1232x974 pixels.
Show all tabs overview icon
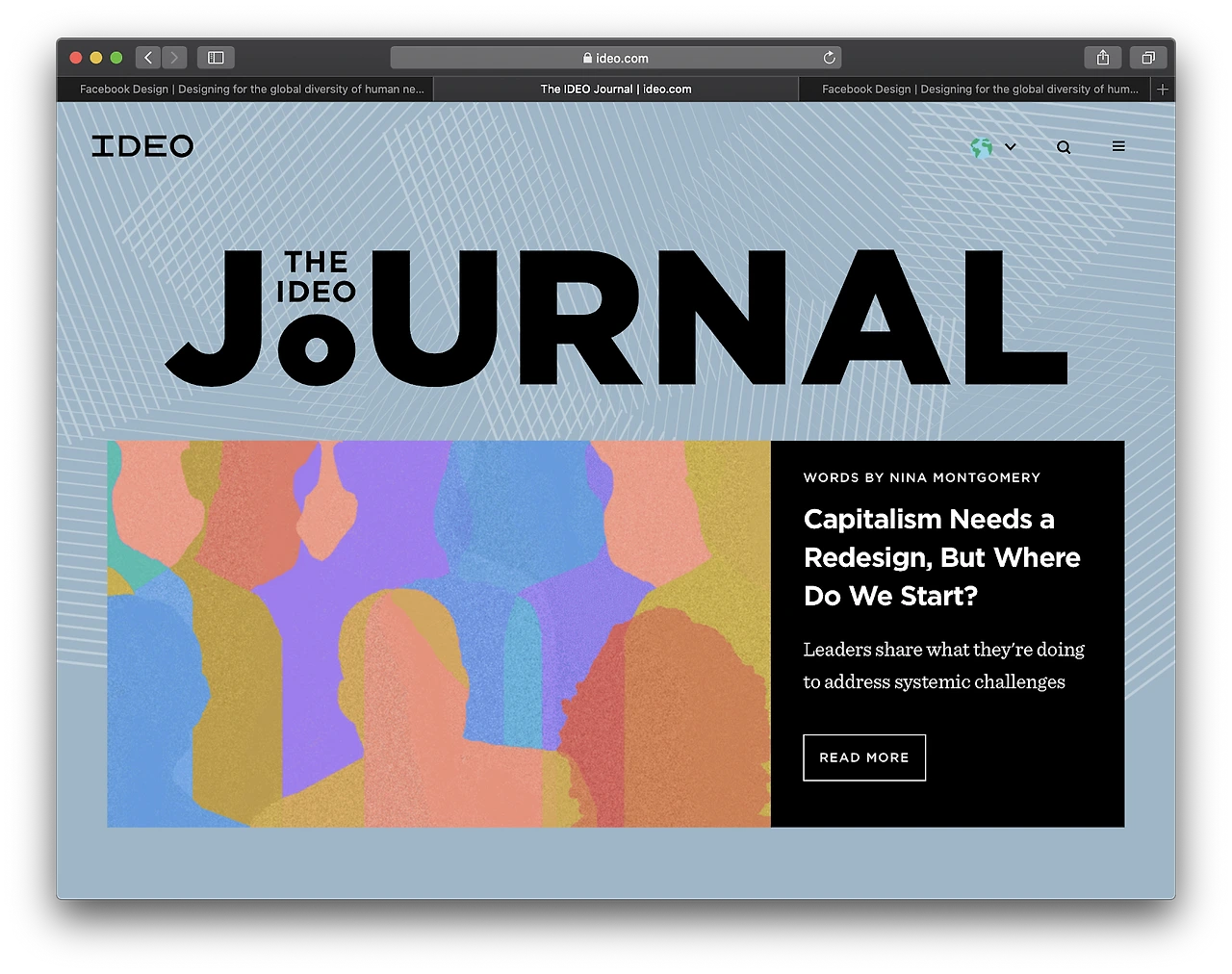click(1148, 58)
